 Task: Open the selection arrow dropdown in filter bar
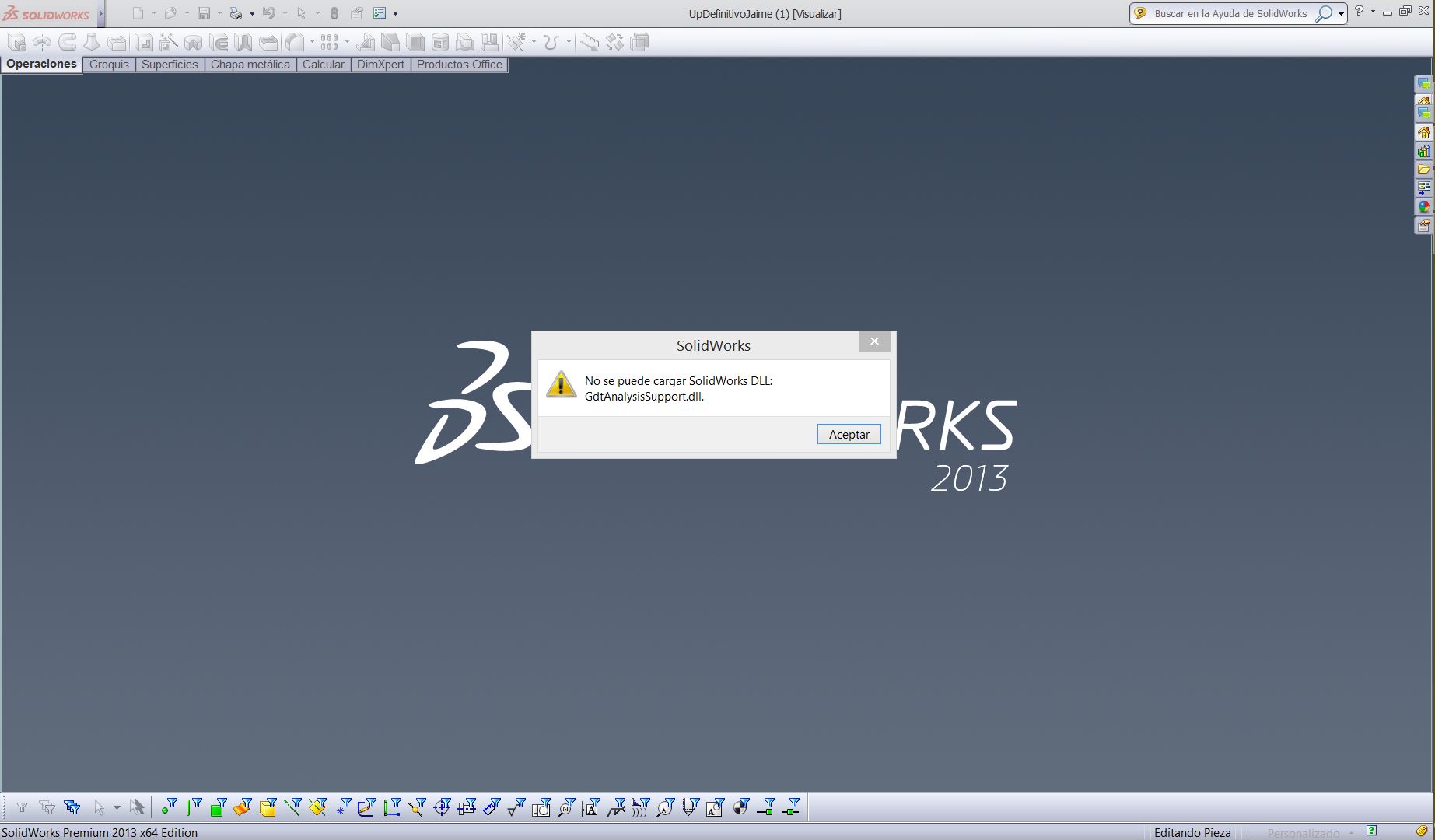[x=117, y=808]
